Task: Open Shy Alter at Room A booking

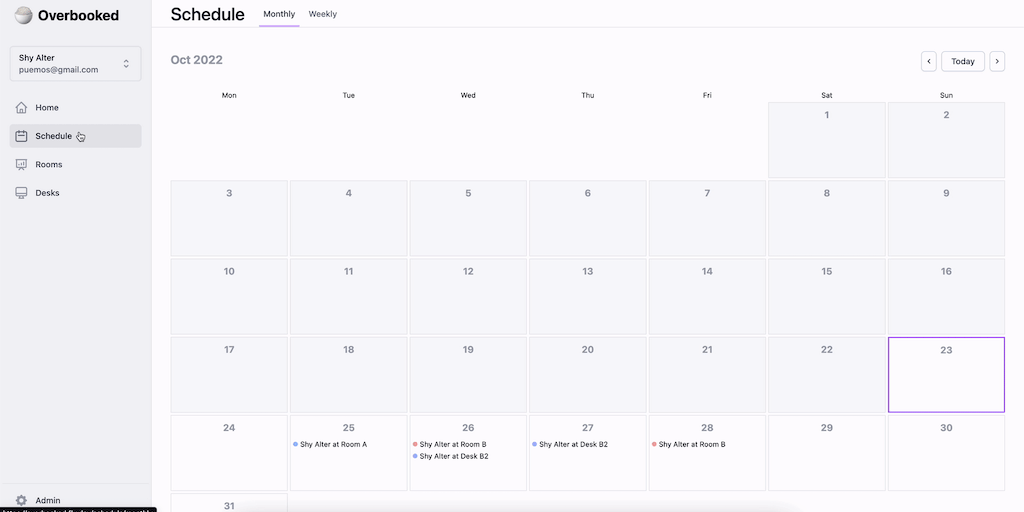Action: [333, 444]
